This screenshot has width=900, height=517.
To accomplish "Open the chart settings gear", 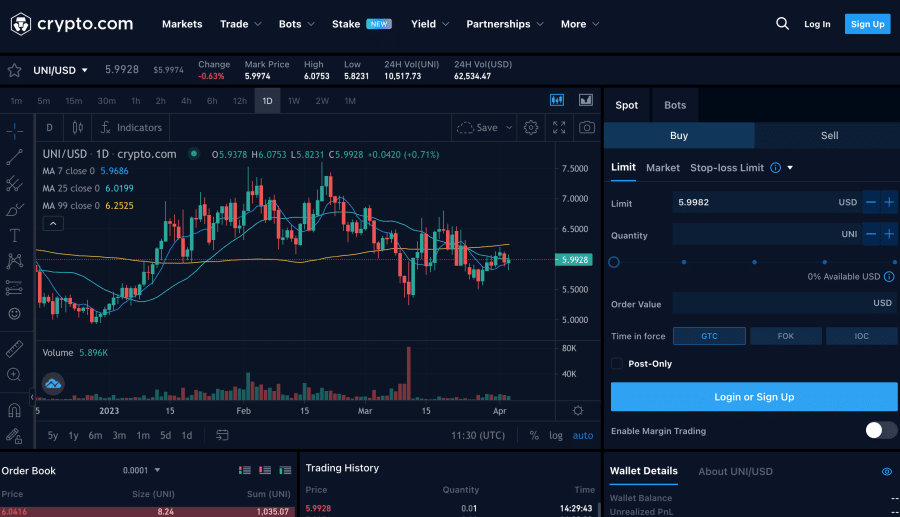I will coord(531,127).
